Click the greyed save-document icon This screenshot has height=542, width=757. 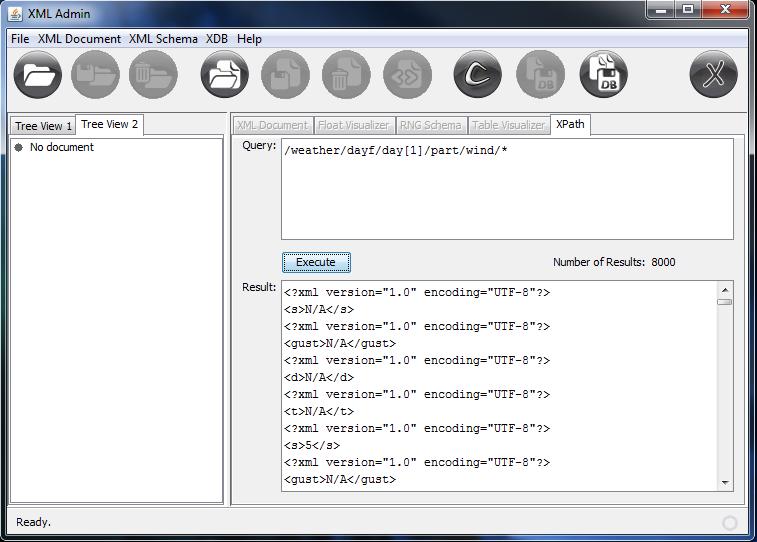tap(285, 75)
